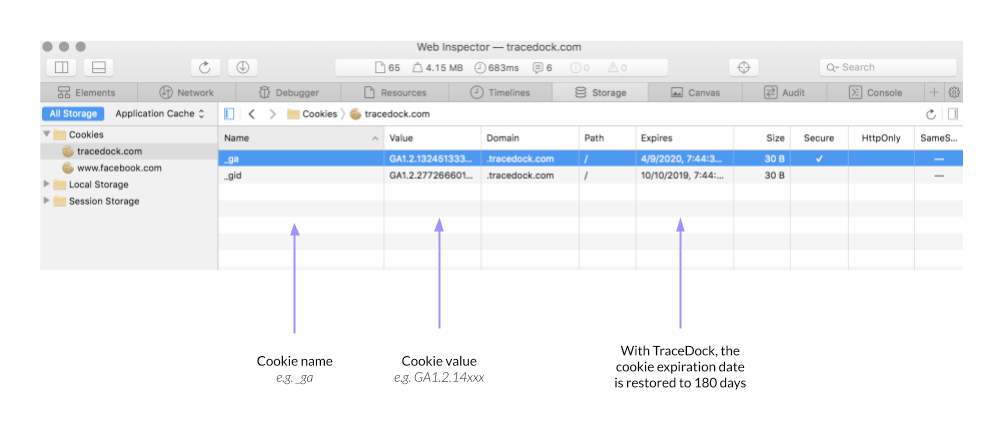Open the Console tab

pos(875,92)
